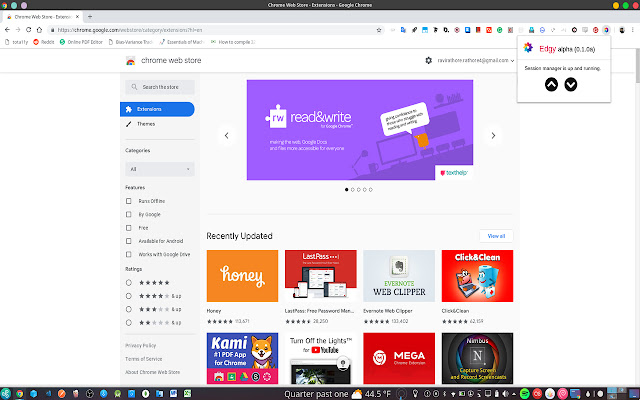Open Google Translate extension icon

click(x=403, y=30)
